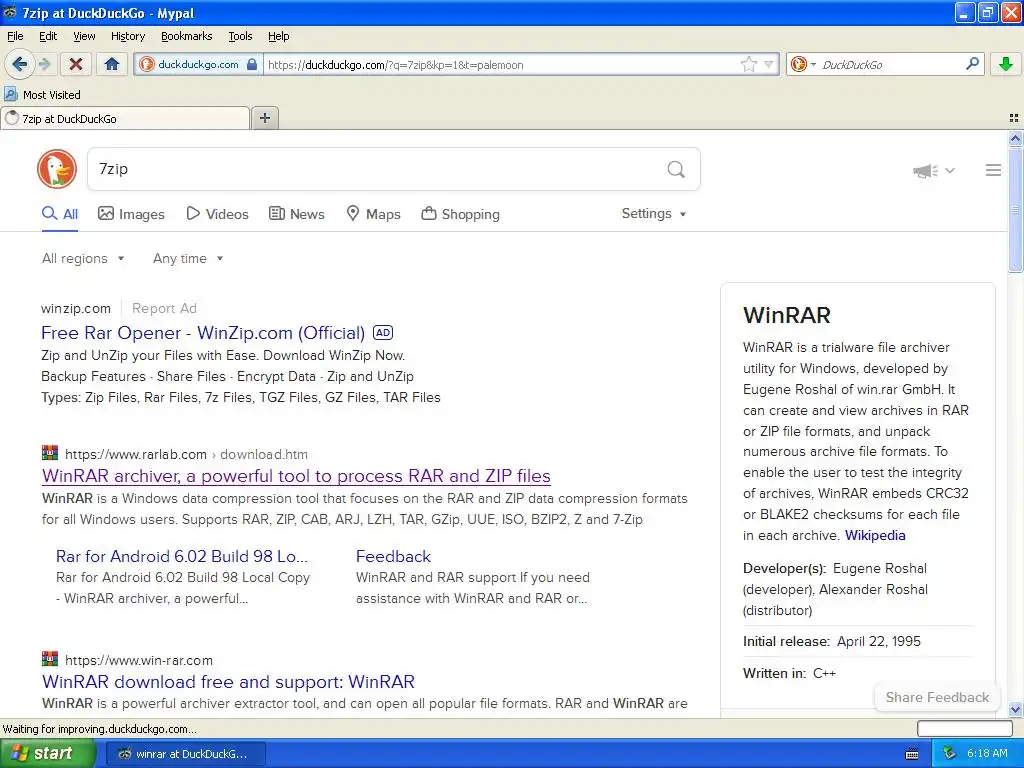The image size is (1024, 768).
Task: Click the AD badge next to WinZip result
Action: click(383, 332)
